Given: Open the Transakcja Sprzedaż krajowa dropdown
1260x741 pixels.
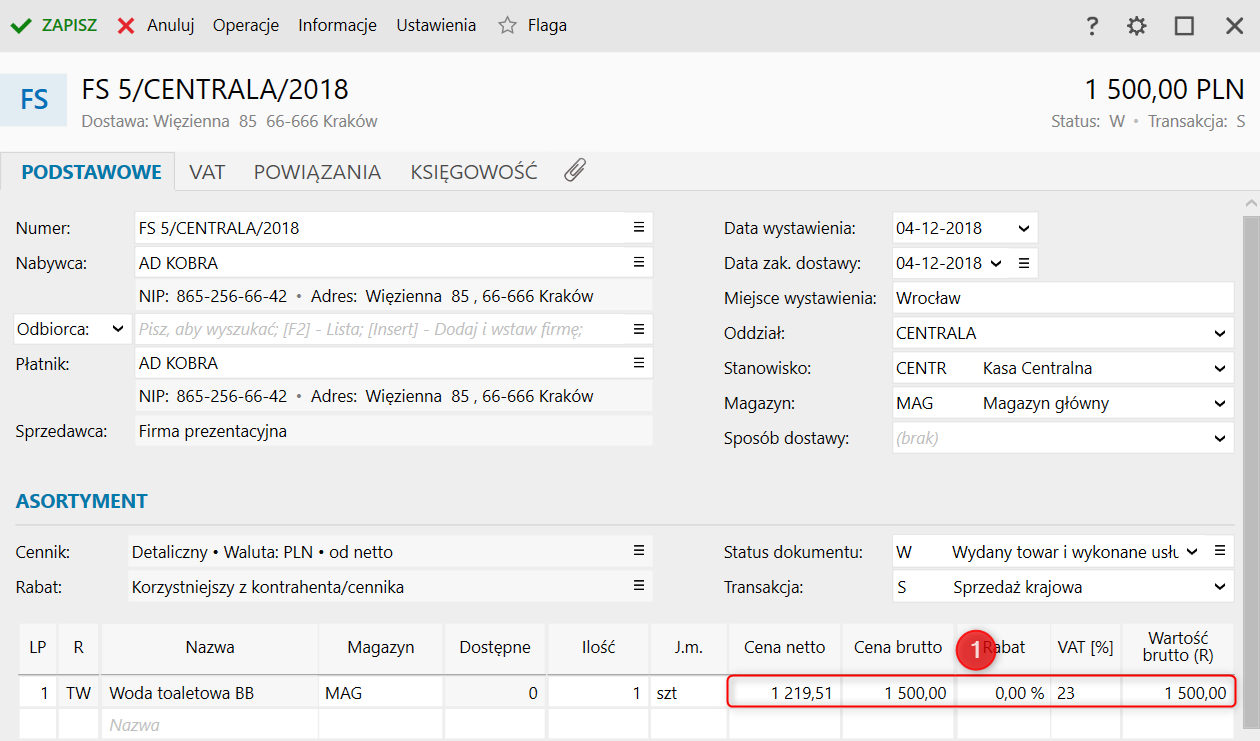Looking at the screenshot, I should [1219, 587].
